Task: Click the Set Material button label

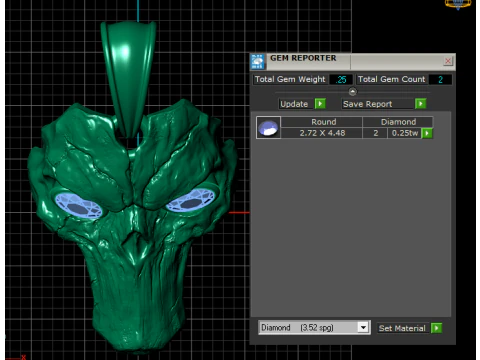Action: tap(402, 328)
